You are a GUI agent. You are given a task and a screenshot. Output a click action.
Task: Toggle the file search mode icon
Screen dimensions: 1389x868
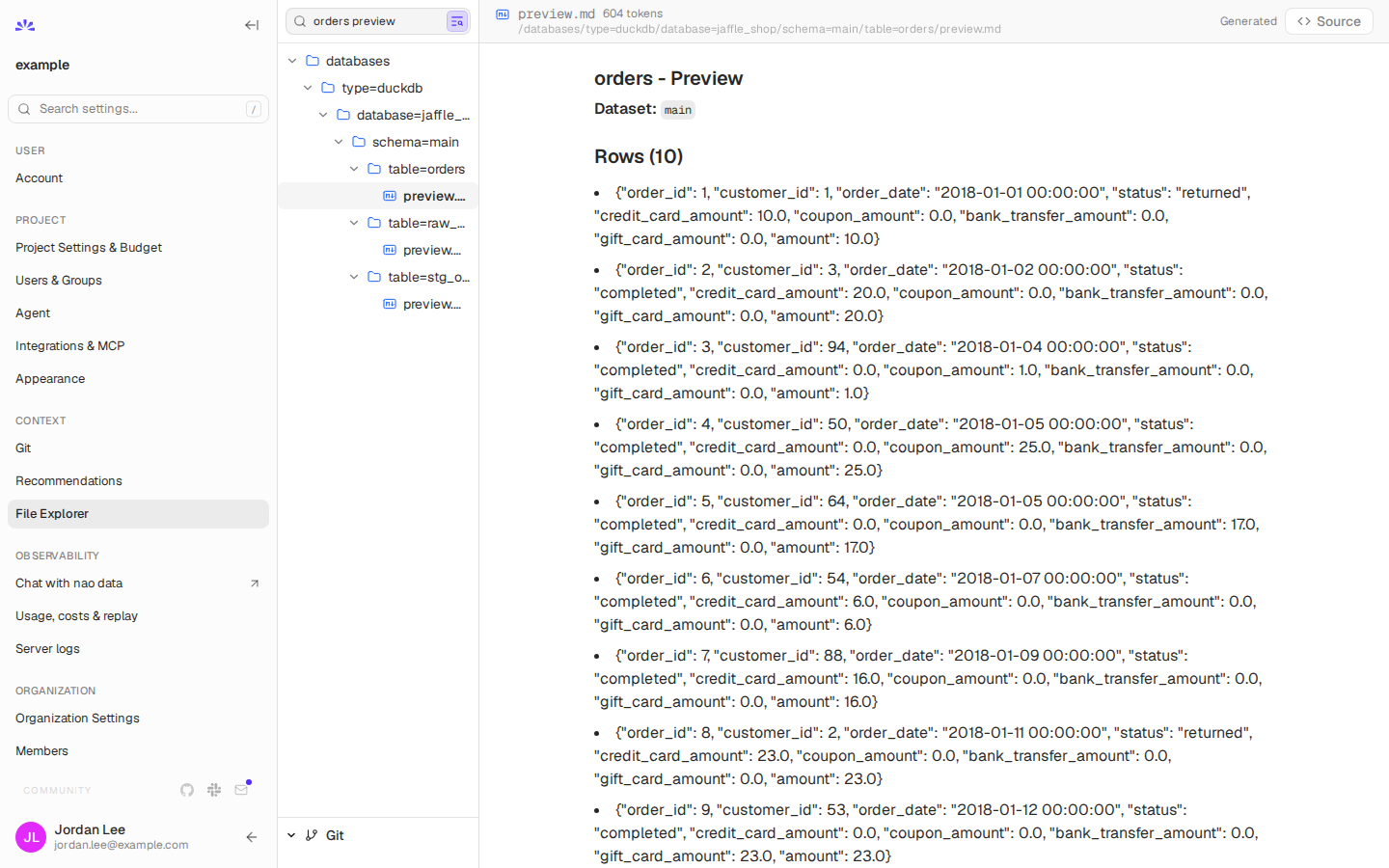coord(457,21)
